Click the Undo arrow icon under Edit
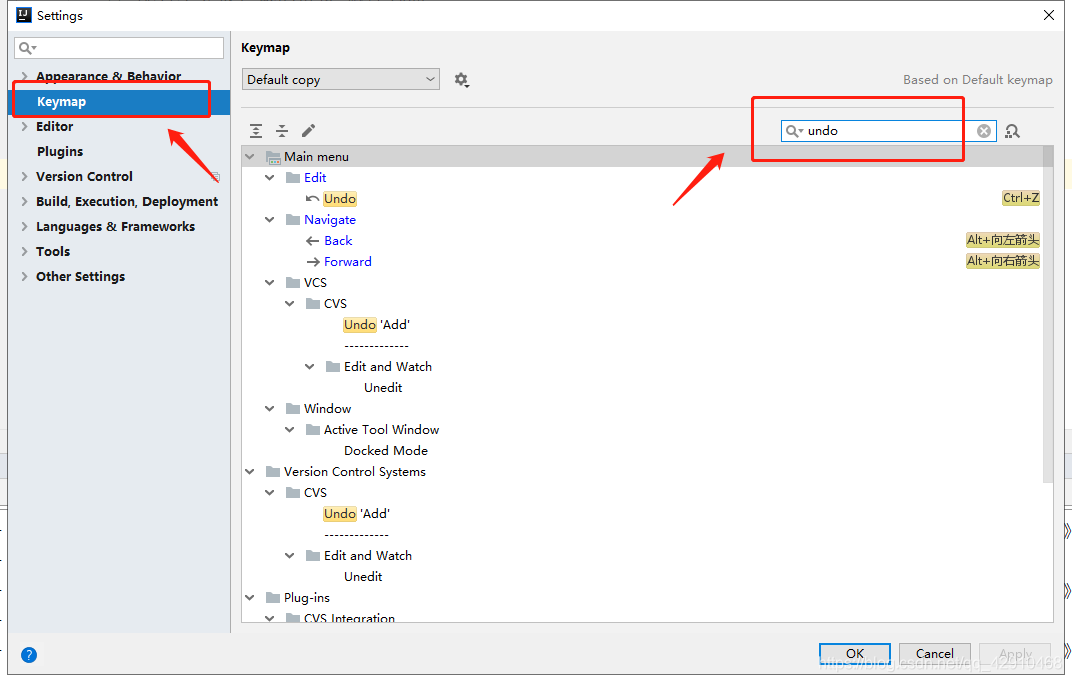1072x682 pixels. coord(312,199)
